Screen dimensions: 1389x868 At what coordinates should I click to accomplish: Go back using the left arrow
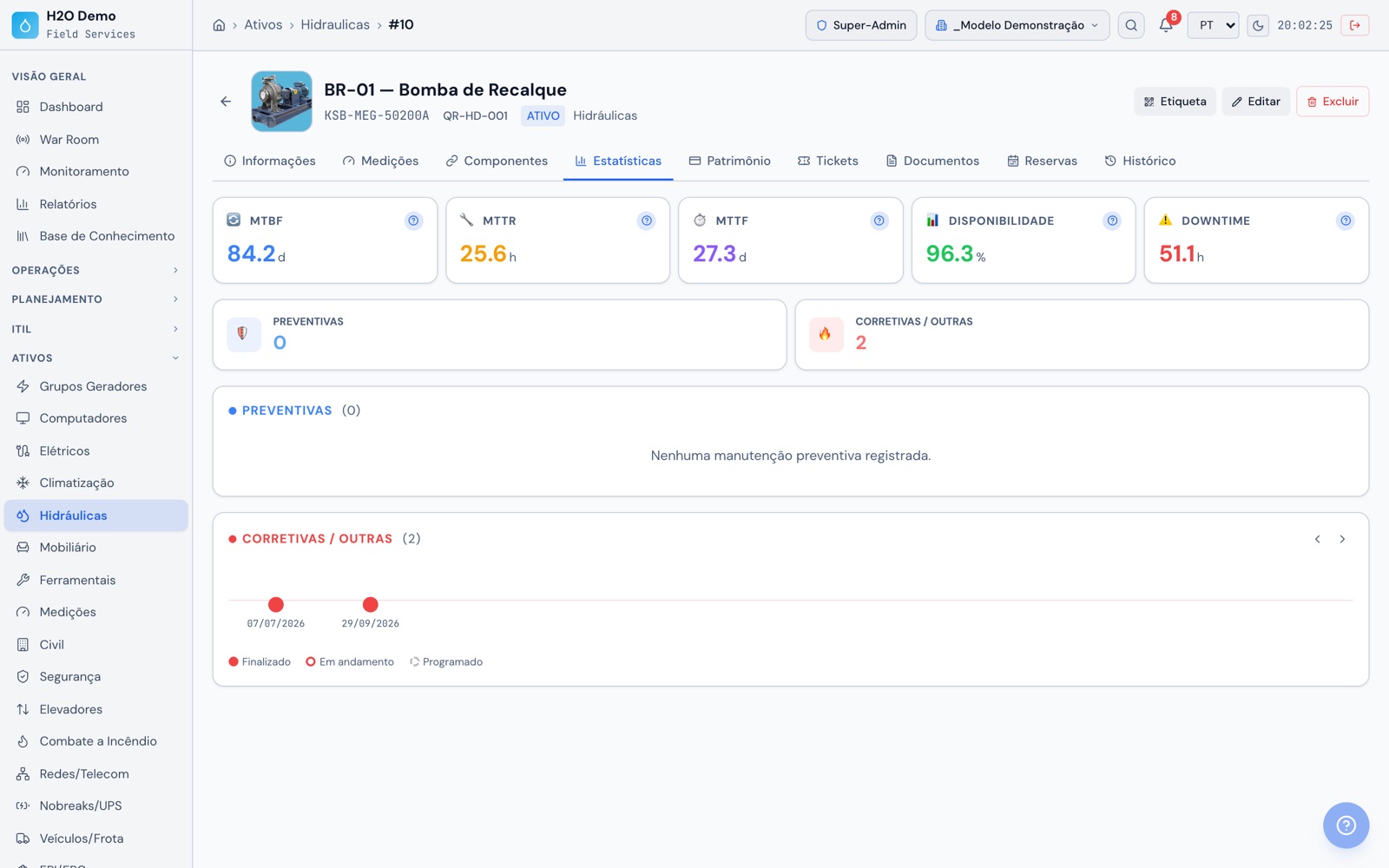click(226, 102)
